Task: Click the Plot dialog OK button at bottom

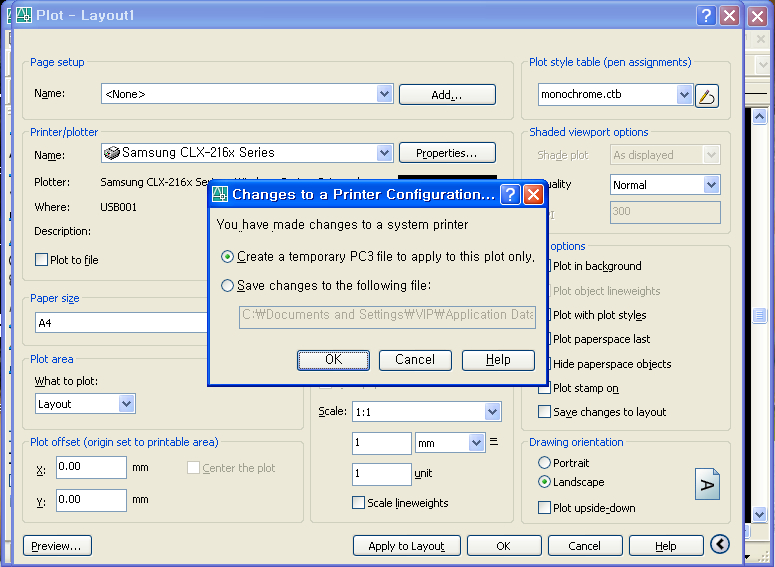Action: (504, 546)
